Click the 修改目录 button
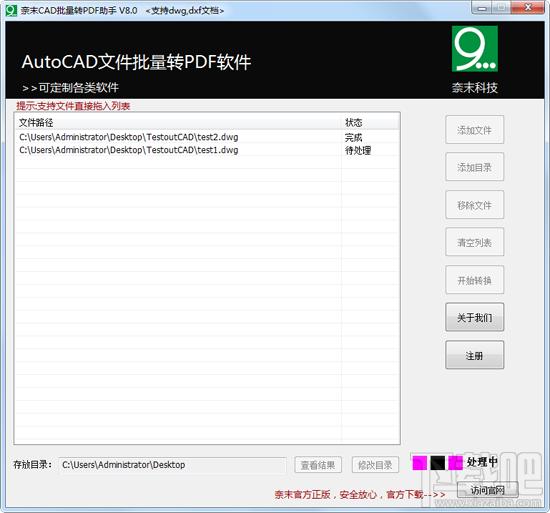Viewport: 550px width, 513px height. [375, 465]
